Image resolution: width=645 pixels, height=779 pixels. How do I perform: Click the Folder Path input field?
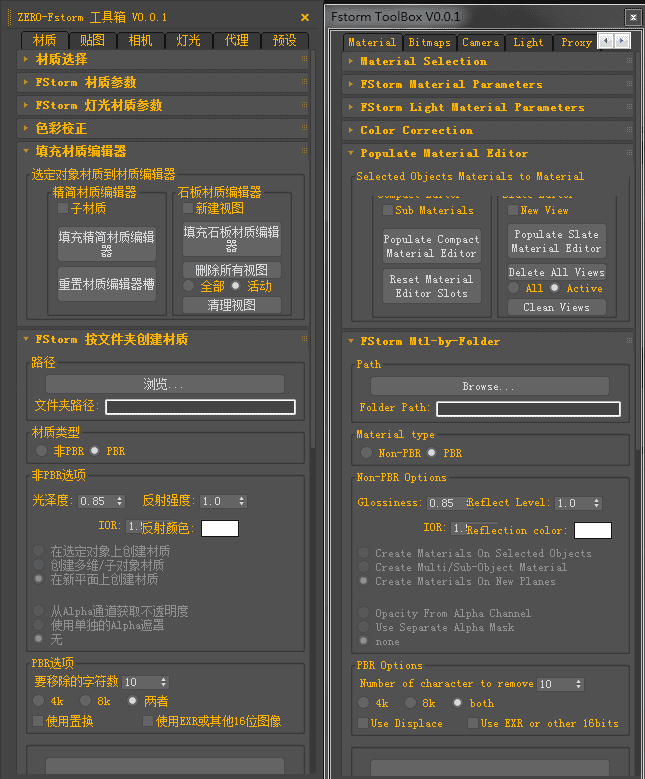(527, 409)
